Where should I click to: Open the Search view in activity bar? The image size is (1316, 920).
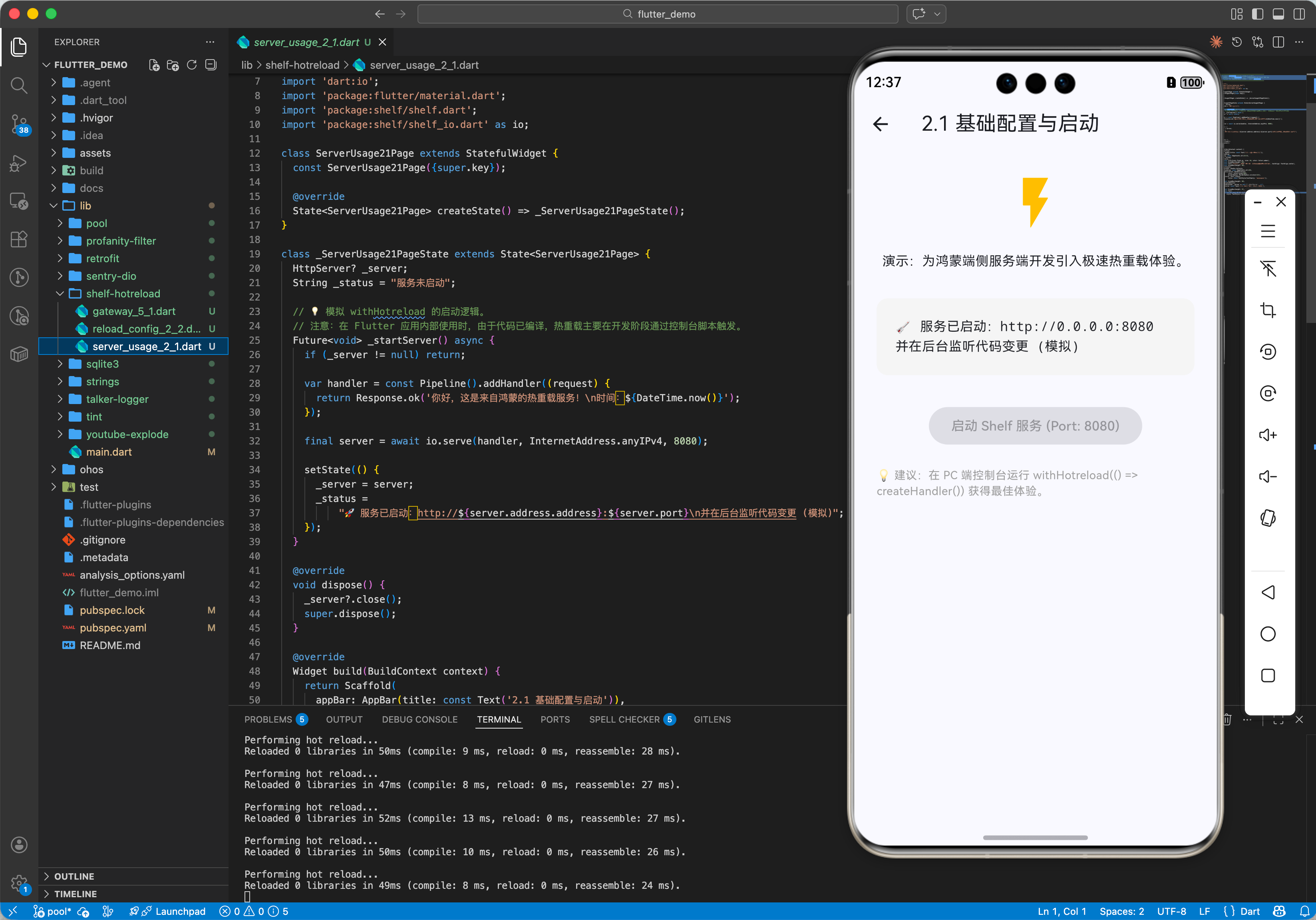click(x=19, y=86)
